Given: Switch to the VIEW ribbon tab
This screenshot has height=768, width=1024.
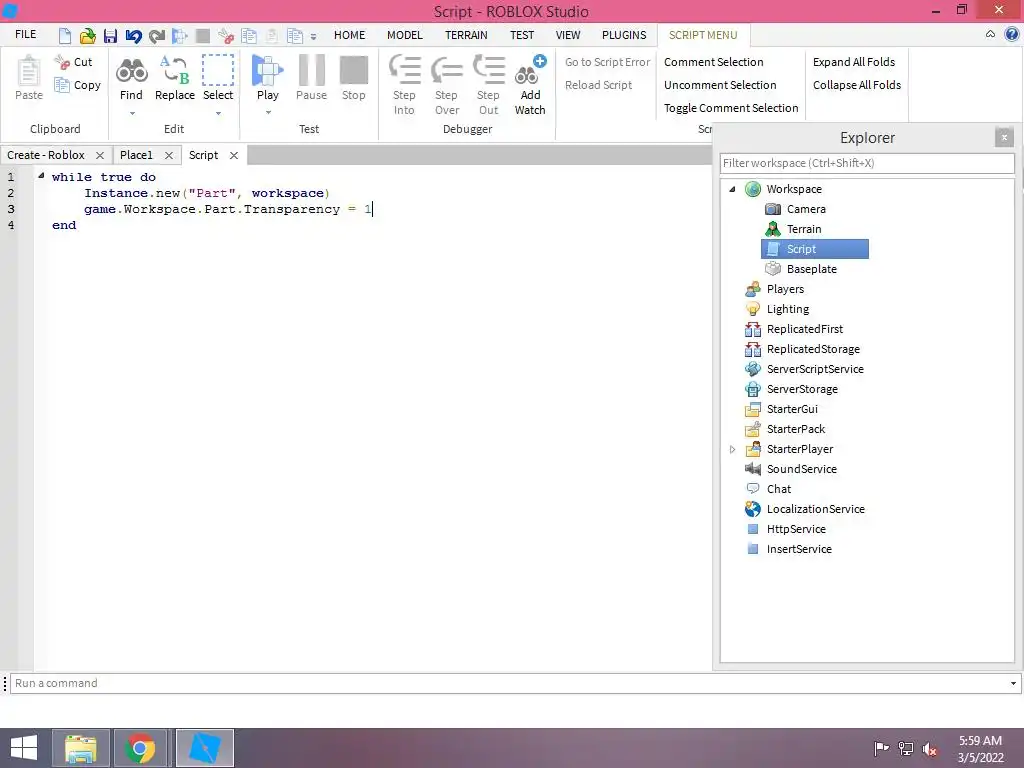Looking at the screenshot, I should 568,35.
